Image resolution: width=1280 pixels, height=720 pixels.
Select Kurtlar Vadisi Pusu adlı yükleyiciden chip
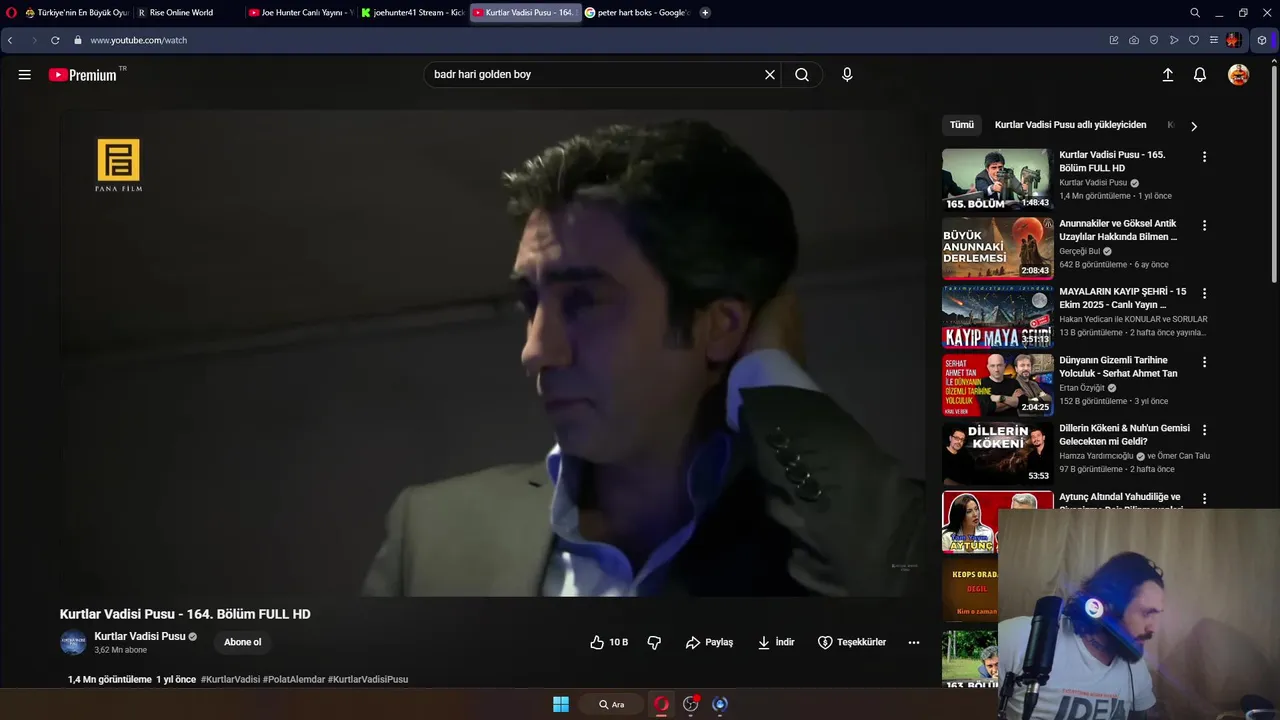tap(1070, 125)
